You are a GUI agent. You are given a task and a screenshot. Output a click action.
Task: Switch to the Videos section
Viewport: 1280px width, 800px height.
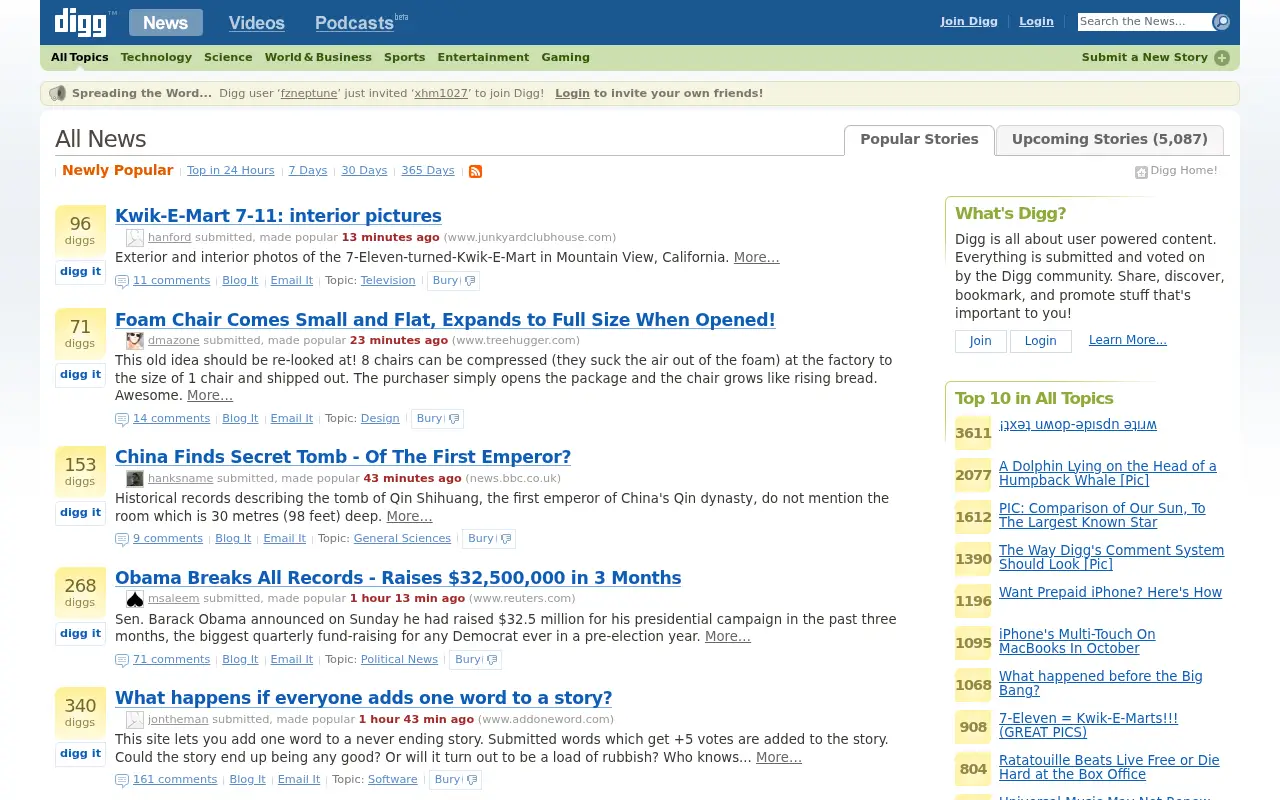click(x=257, y=23)
